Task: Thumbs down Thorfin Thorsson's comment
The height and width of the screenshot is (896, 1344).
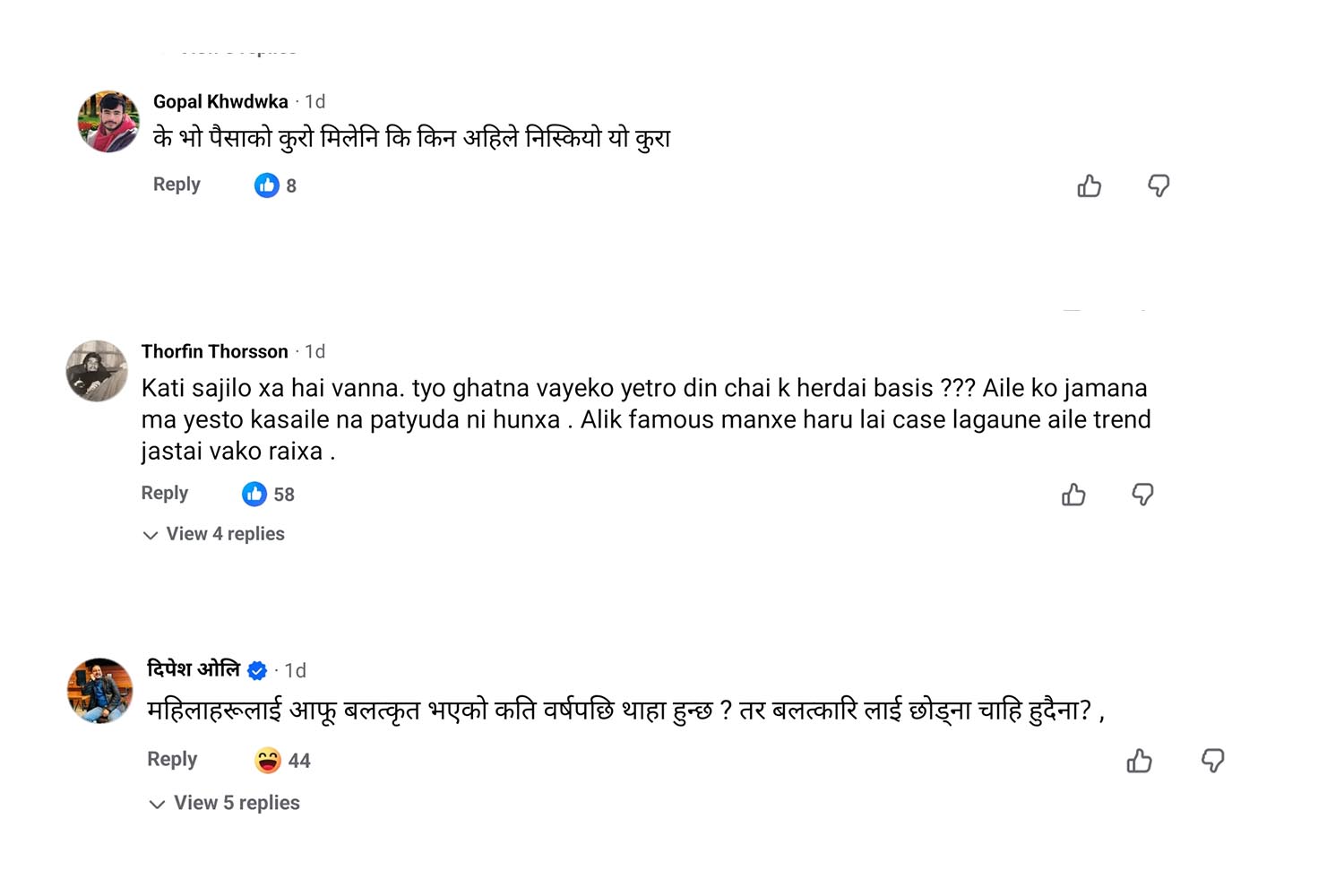Action: click(1142, 495)
